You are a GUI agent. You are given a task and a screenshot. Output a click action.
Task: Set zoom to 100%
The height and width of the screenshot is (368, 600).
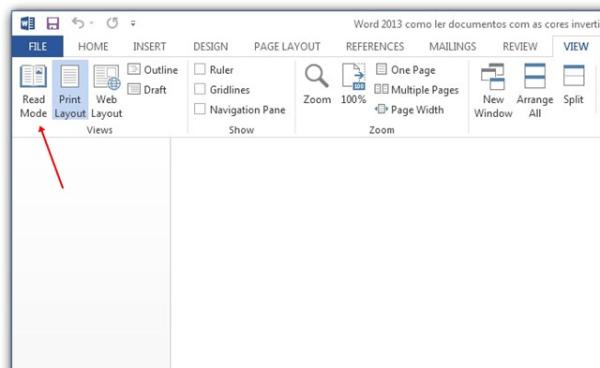(354, 85)
